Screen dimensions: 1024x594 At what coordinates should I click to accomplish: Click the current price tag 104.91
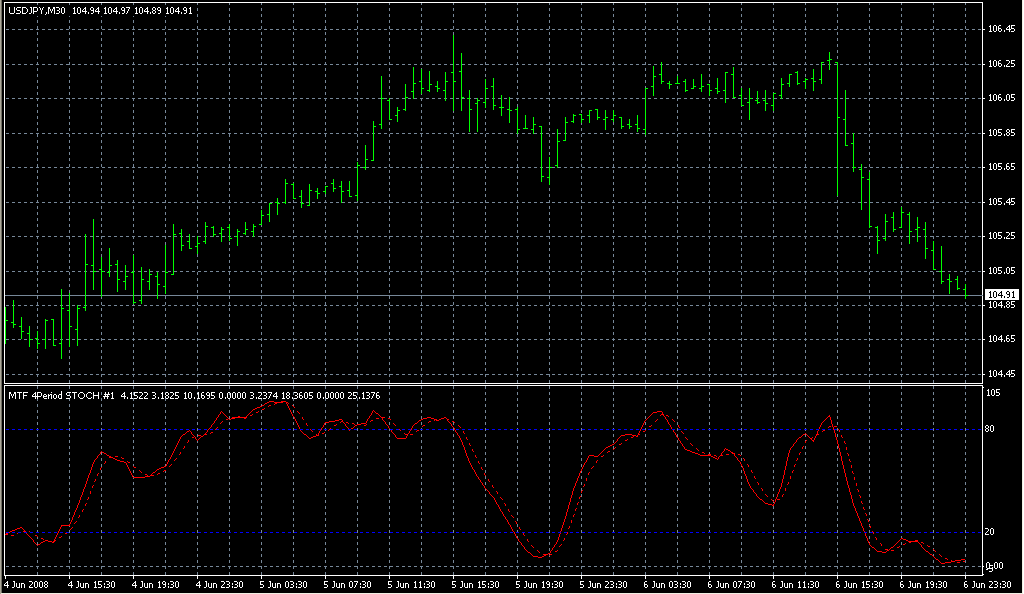pyautogui.click(x=1001, y=295)
